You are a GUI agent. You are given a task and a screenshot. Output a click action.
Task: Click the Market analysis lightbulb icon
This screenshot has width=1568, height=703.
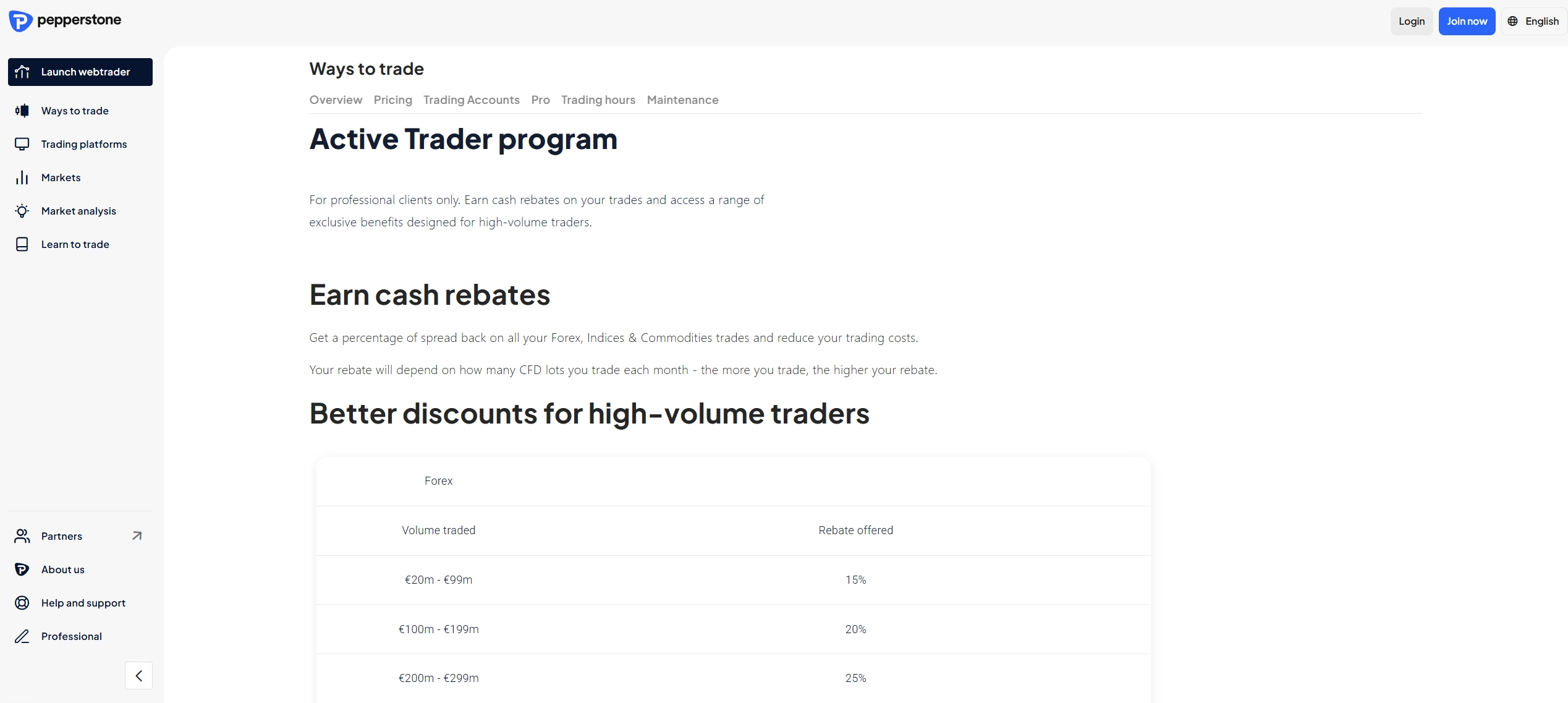click(22, 211)
